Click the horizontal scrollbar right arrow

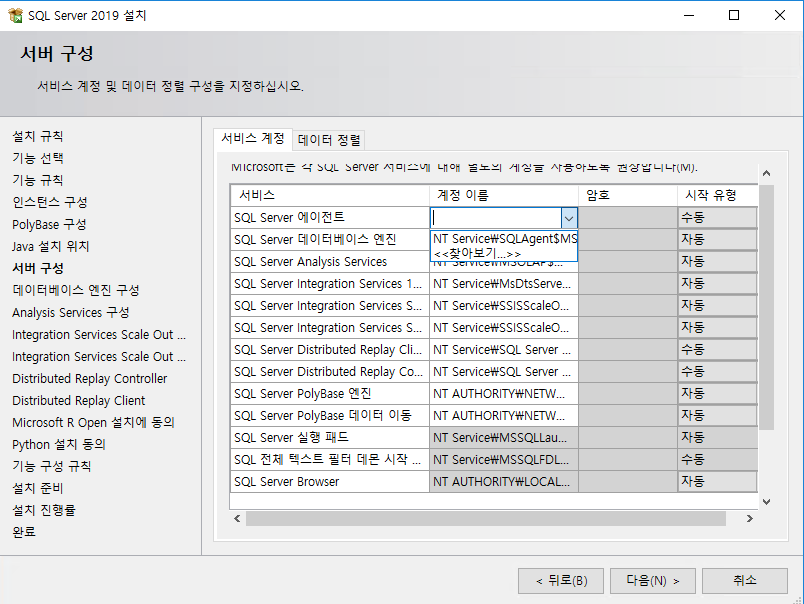[x=750, y=518]
